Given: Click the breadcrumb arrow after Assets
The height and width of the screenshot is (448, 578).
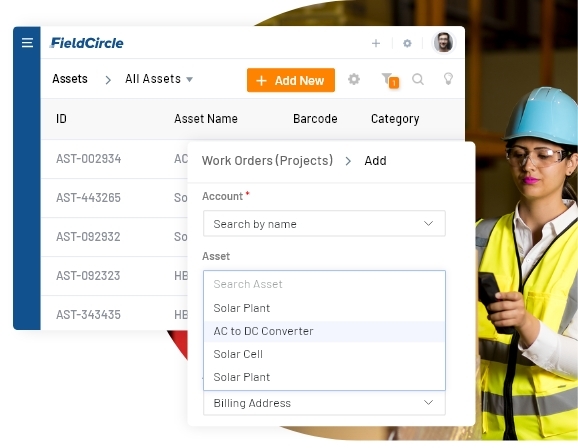Looking at the screenshot, I should coord(108,80).
